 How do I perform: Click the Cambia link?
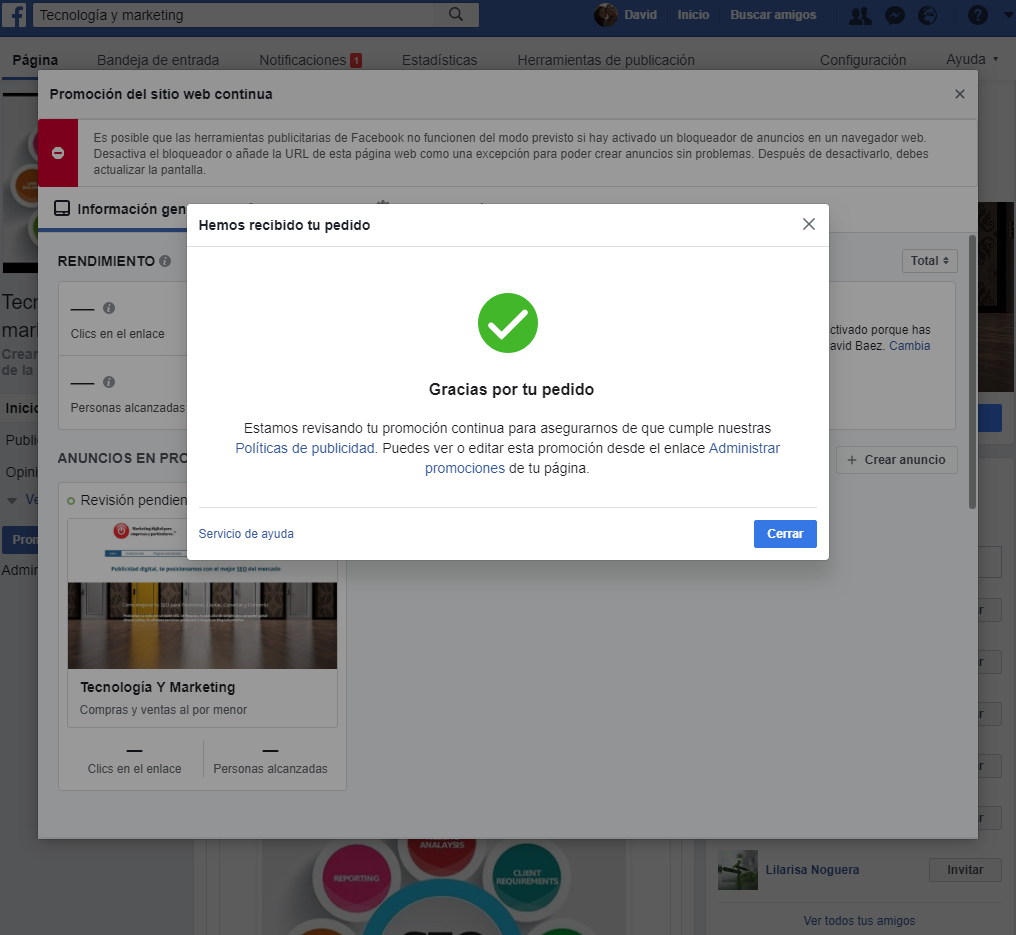pyautogui.click(x=909, y=345)
